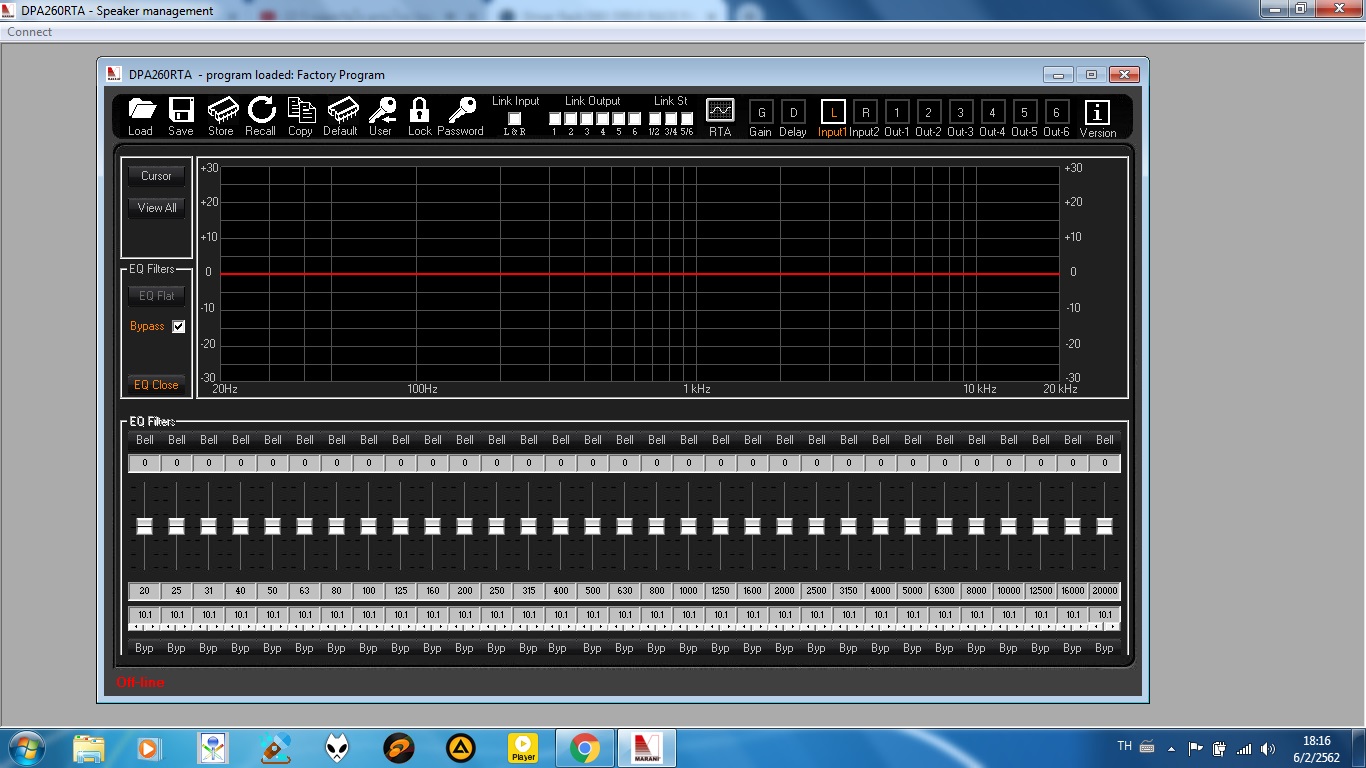Toggle Link St 5/6 checkbox
The image size is (1366, 768).
pos(687,119)
